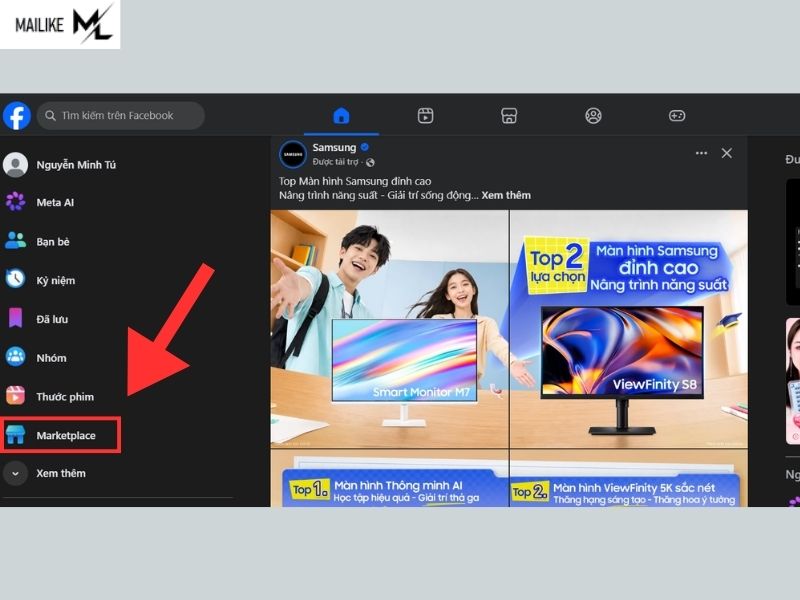Viewport: 800px width, 600px height.
Task: Click the Kỷ niệm text label
Action: tap(56, 281)
